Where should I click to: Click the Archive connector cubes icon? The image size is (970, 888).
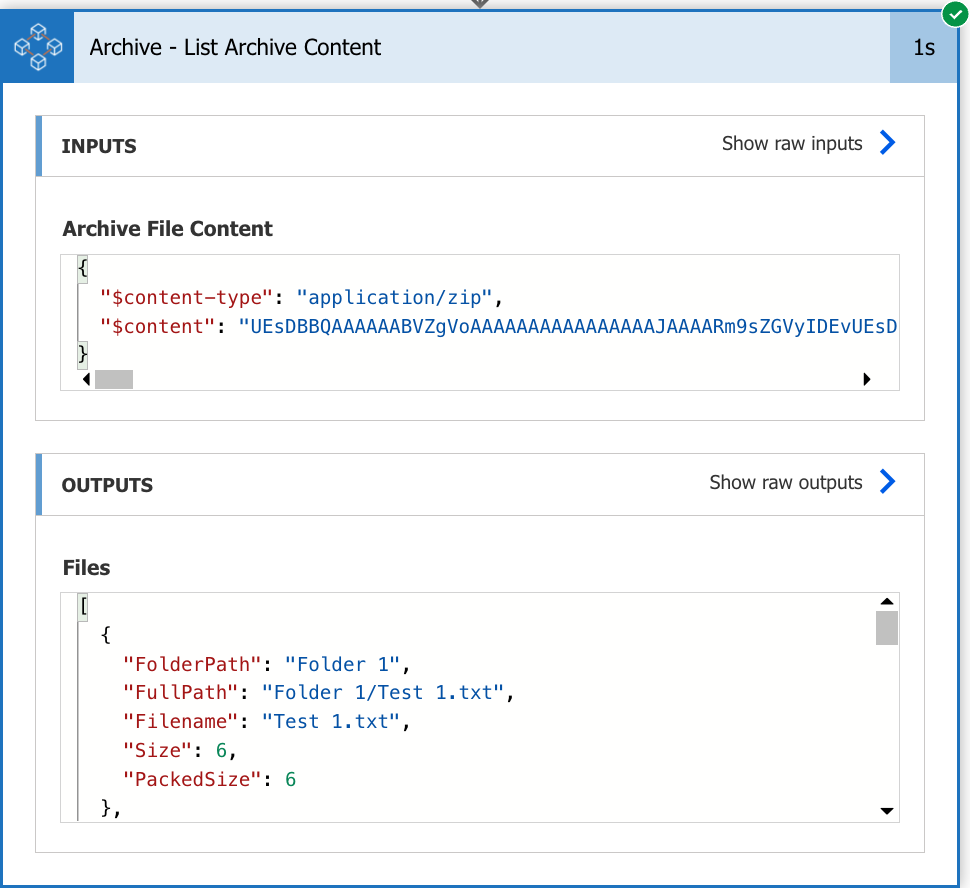tap(38, 47)
